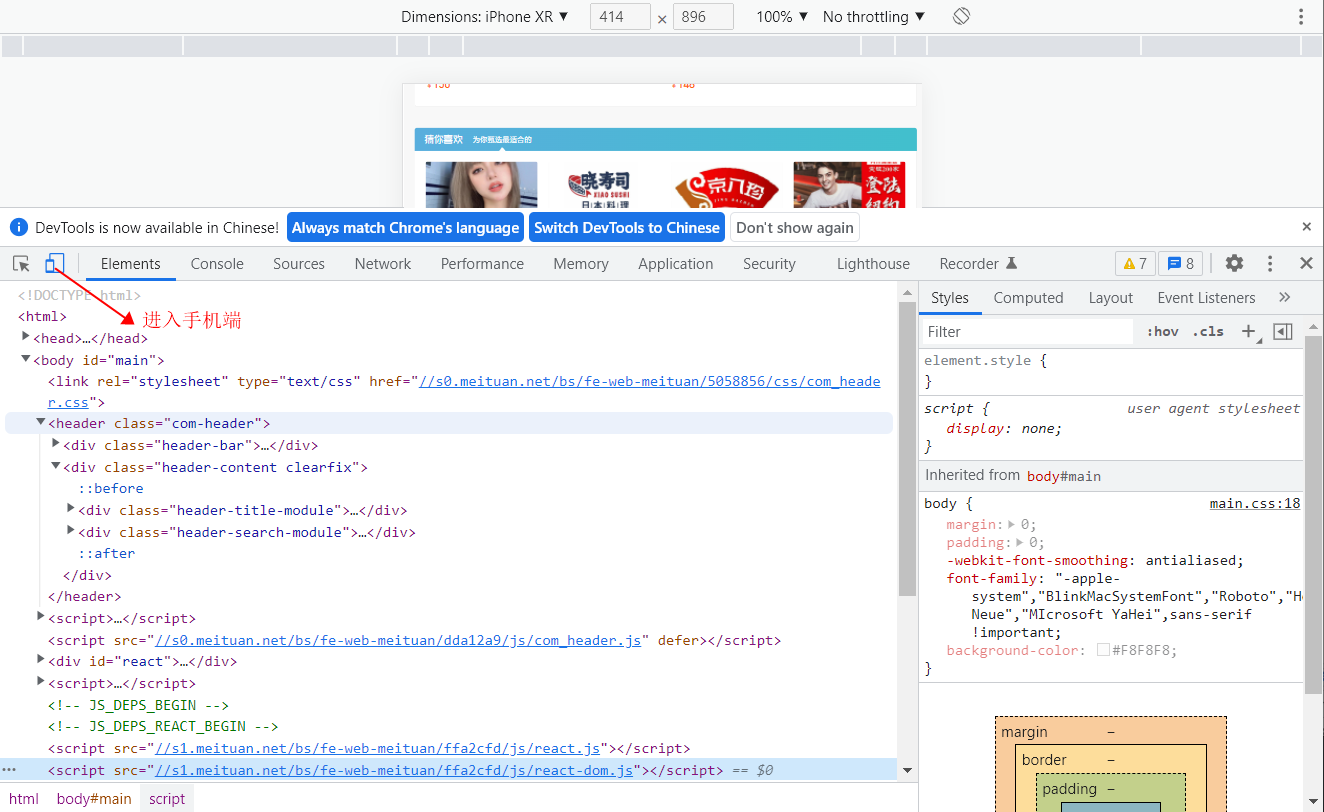Click the info icon in the language infobar
The width and height of the screenshot is (1324, 812).
point(18,227)
